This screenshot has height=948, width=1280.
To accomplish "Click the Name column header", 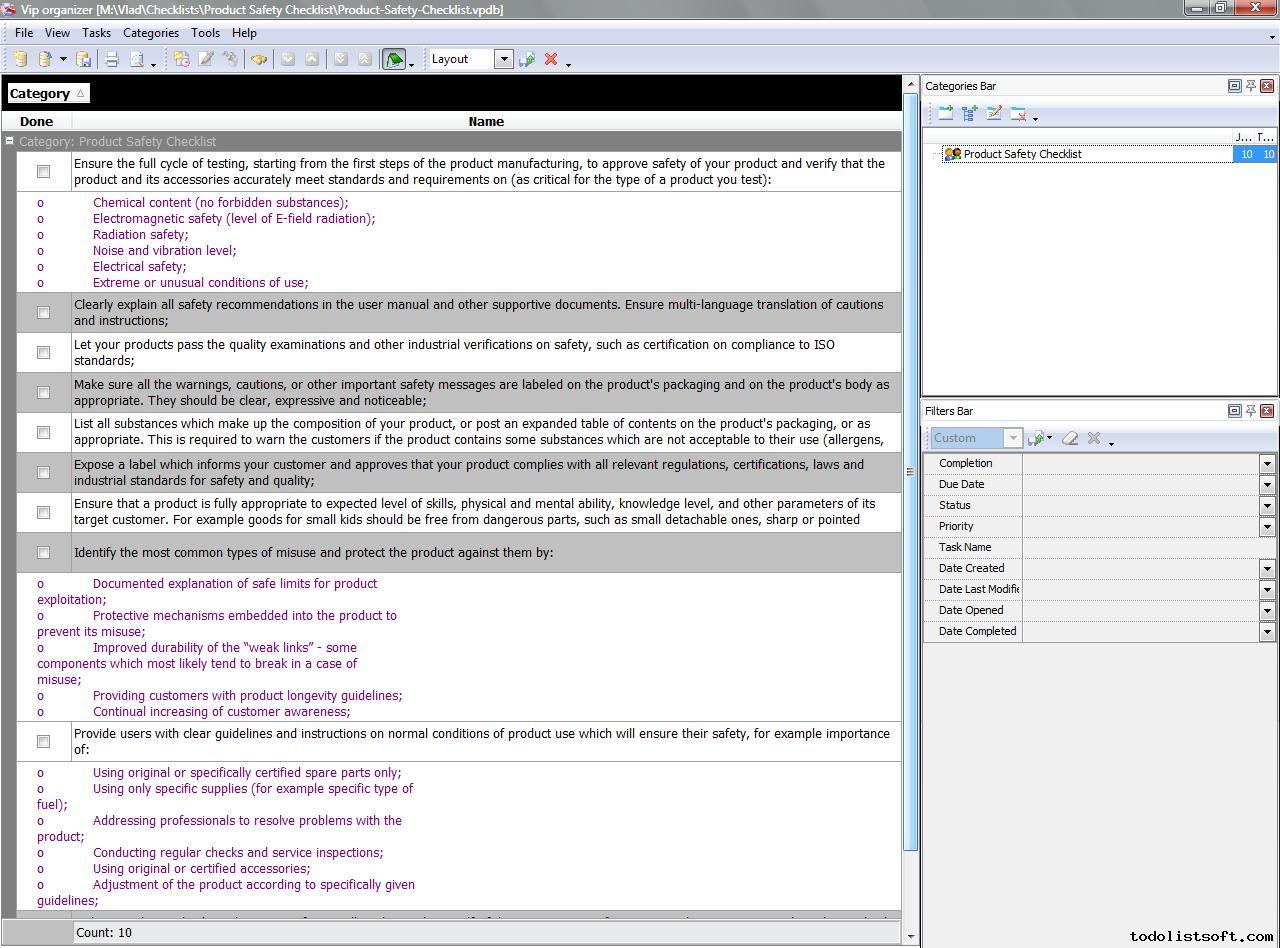I will (x=486, y=121).
